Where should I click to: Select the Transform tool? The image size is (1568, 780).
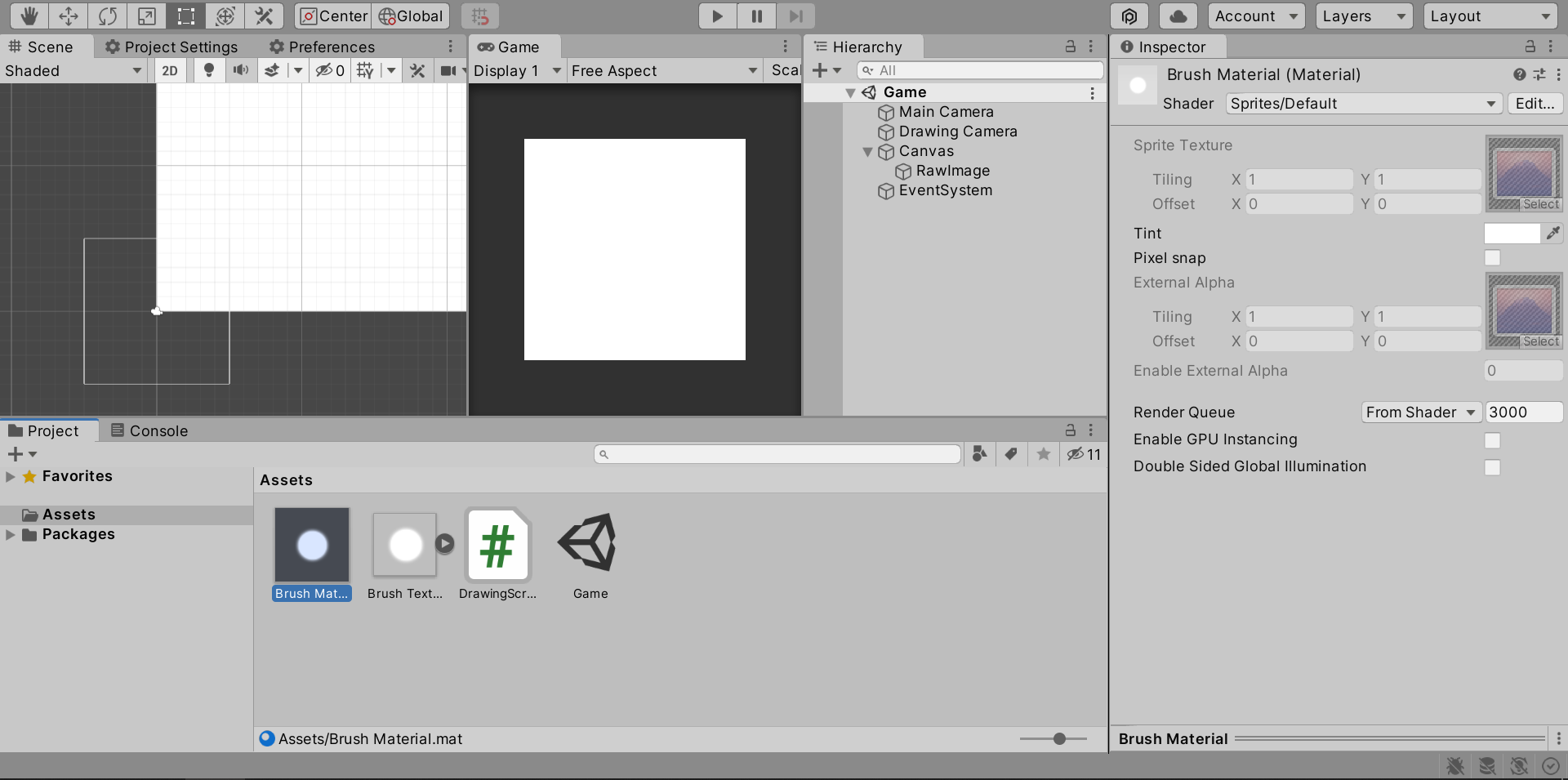[225, 16]
